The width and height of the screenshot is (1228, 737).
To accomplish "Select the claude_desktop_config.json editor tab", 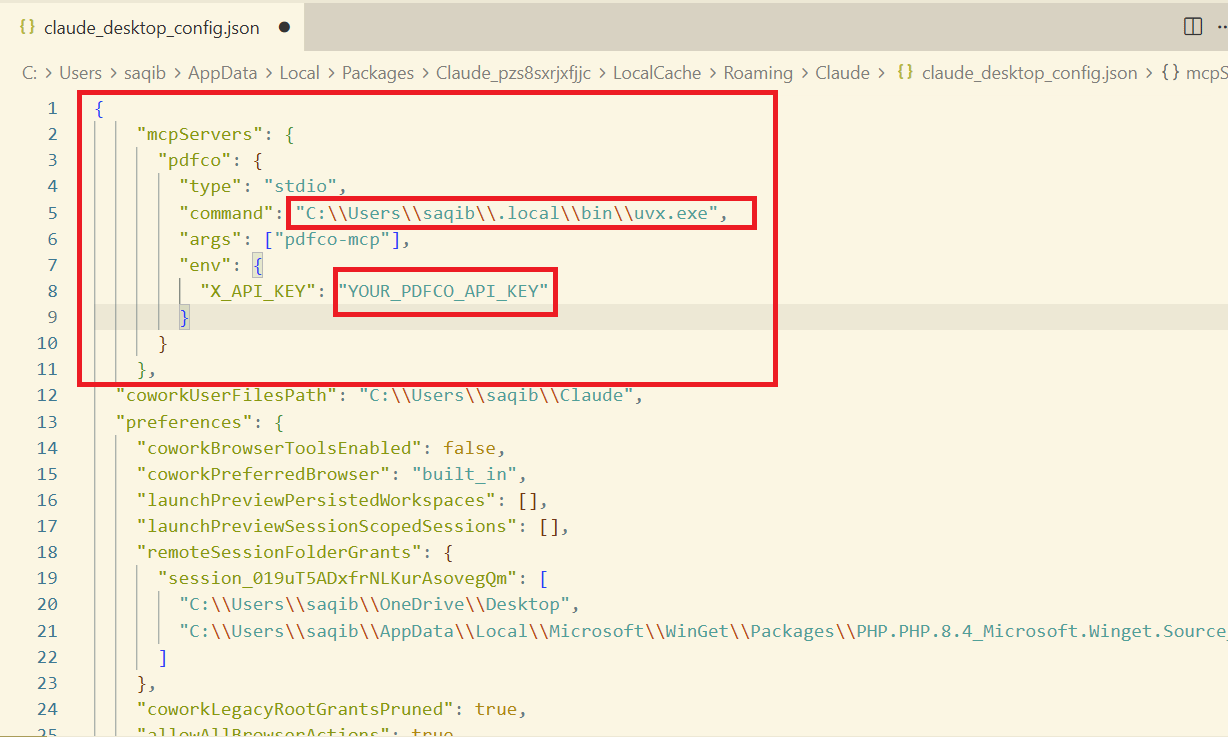I will [154, 28].
